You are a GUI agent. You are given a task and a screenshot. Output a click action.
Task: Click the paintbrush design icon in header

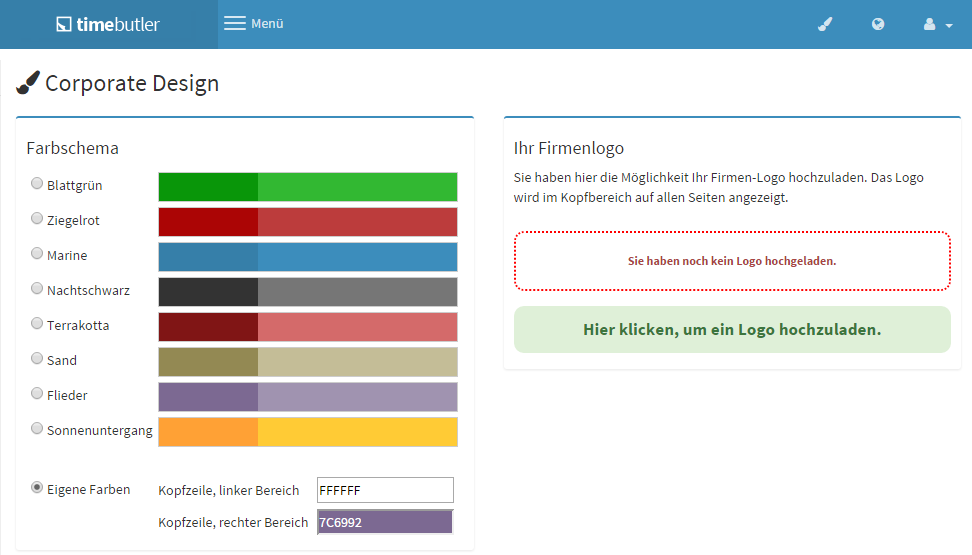point(825,24)
